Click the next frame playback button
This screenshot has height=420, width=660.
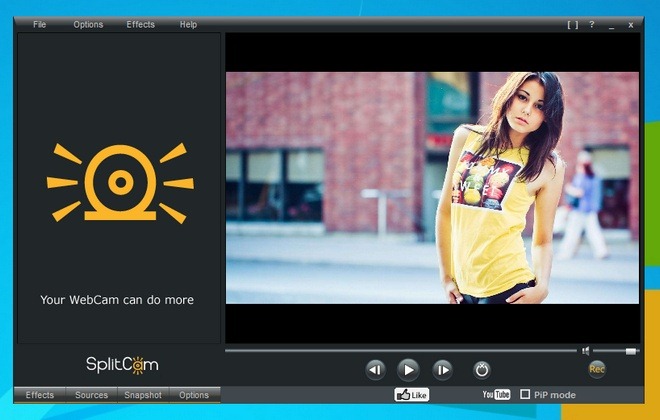coord(442,370)
